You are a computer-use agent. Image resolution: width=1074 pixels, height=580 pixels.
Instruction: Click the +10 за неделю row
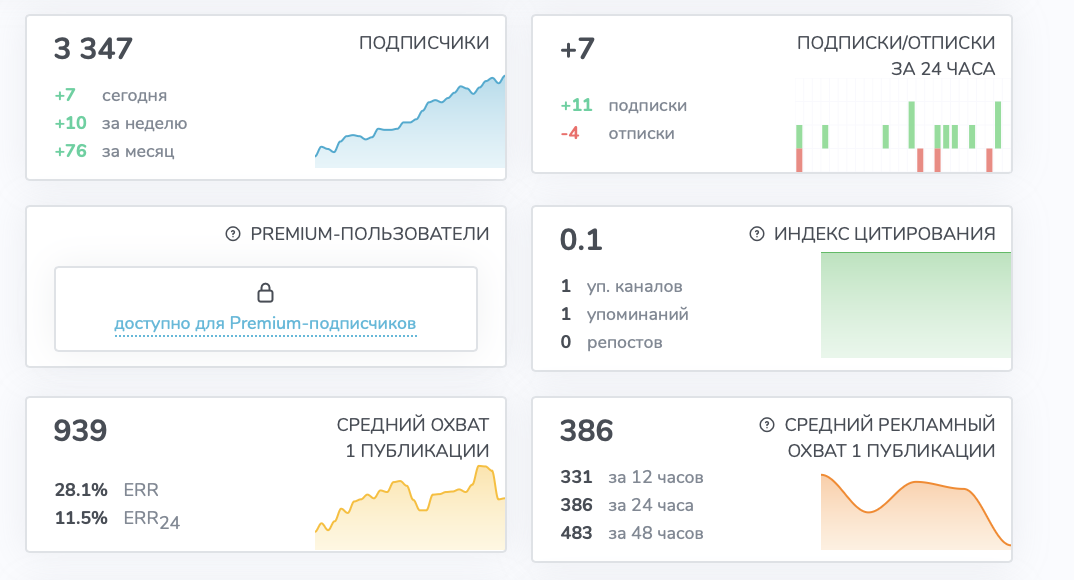(x=121, y=123)
